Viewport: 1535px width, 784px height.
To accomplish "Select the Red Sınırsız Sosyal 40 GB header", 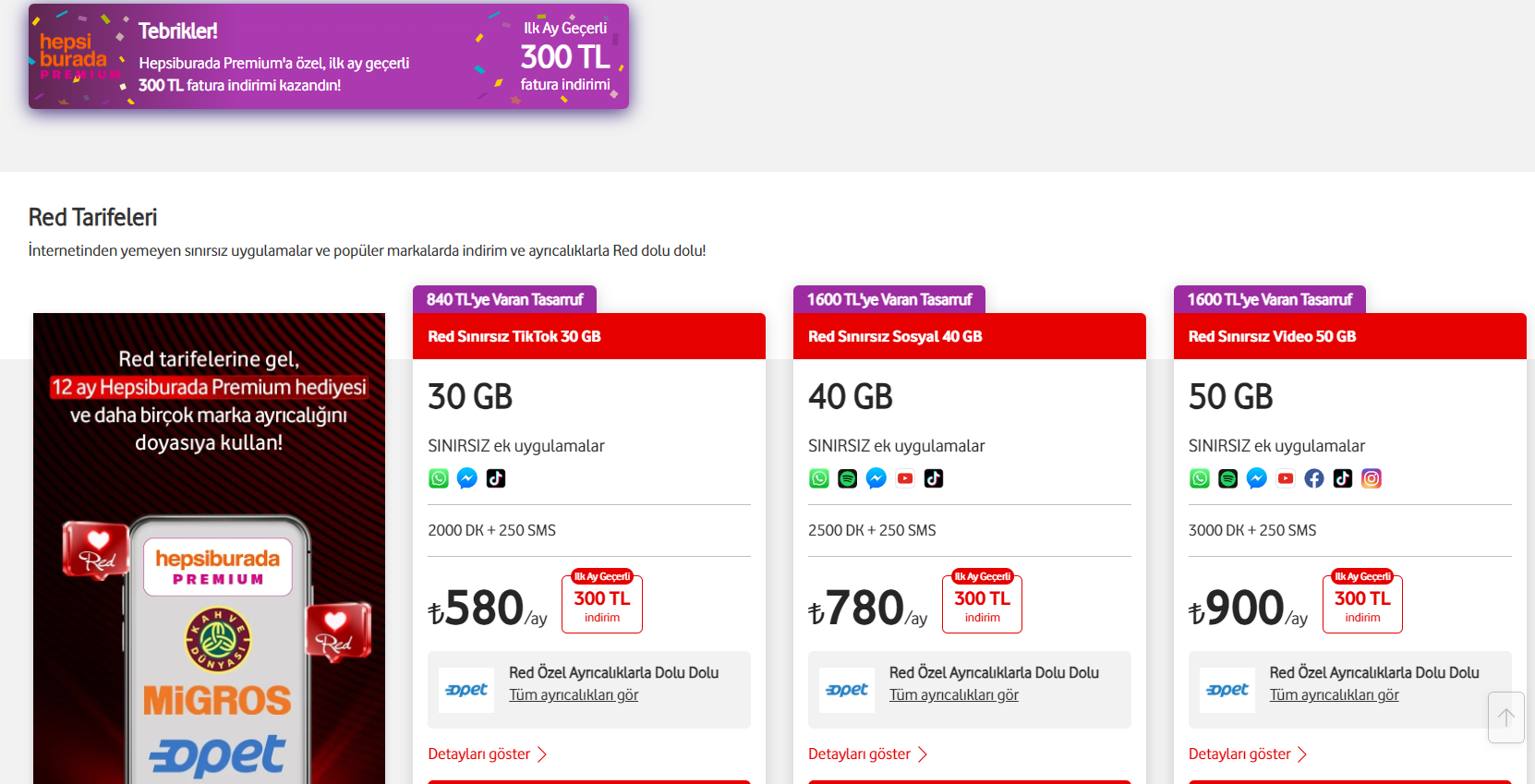I will 970,336.
